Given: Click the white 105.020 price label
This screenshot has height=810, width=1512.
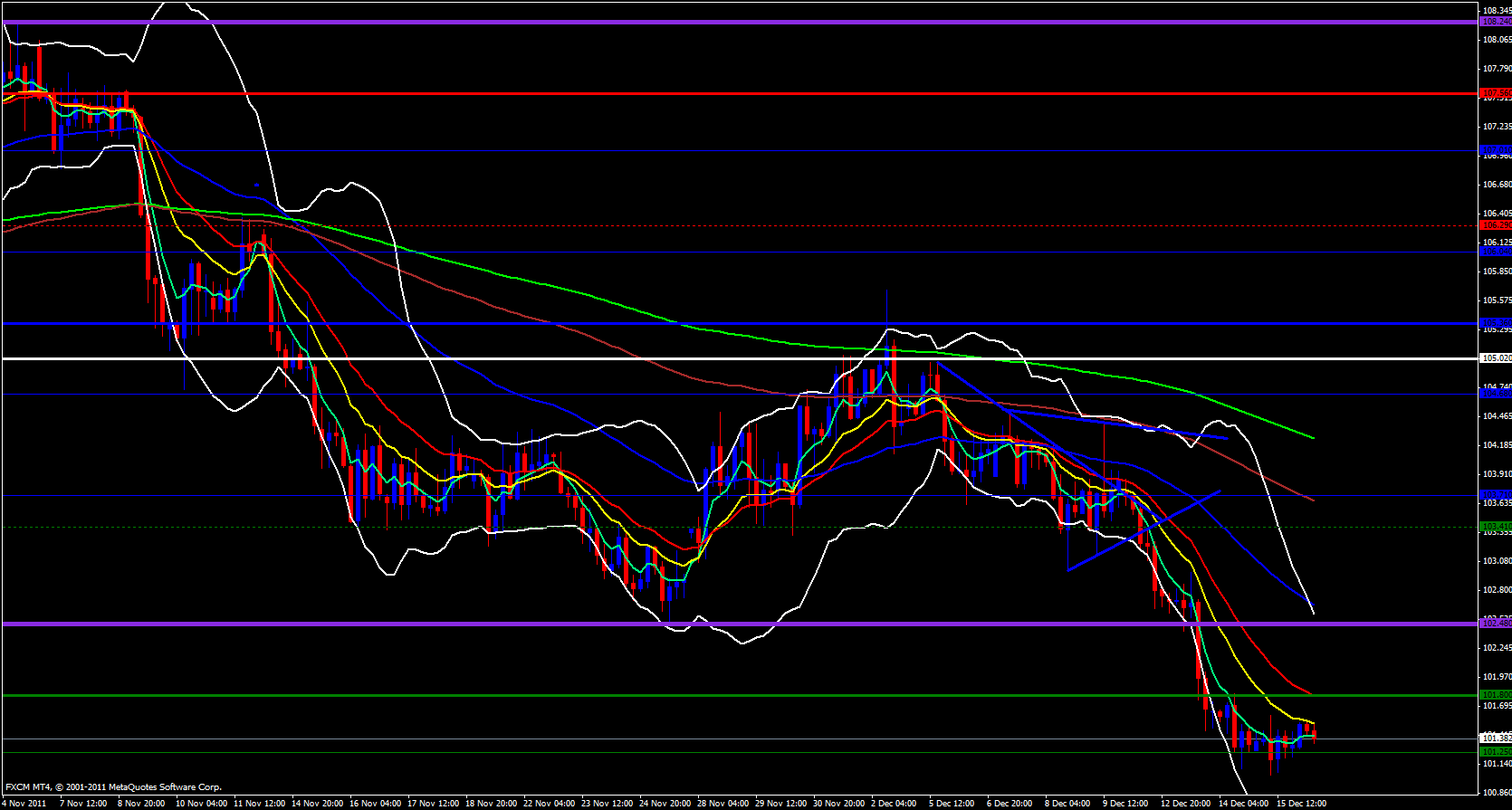Looking at the screenshot, I should tap(1495, 358).
